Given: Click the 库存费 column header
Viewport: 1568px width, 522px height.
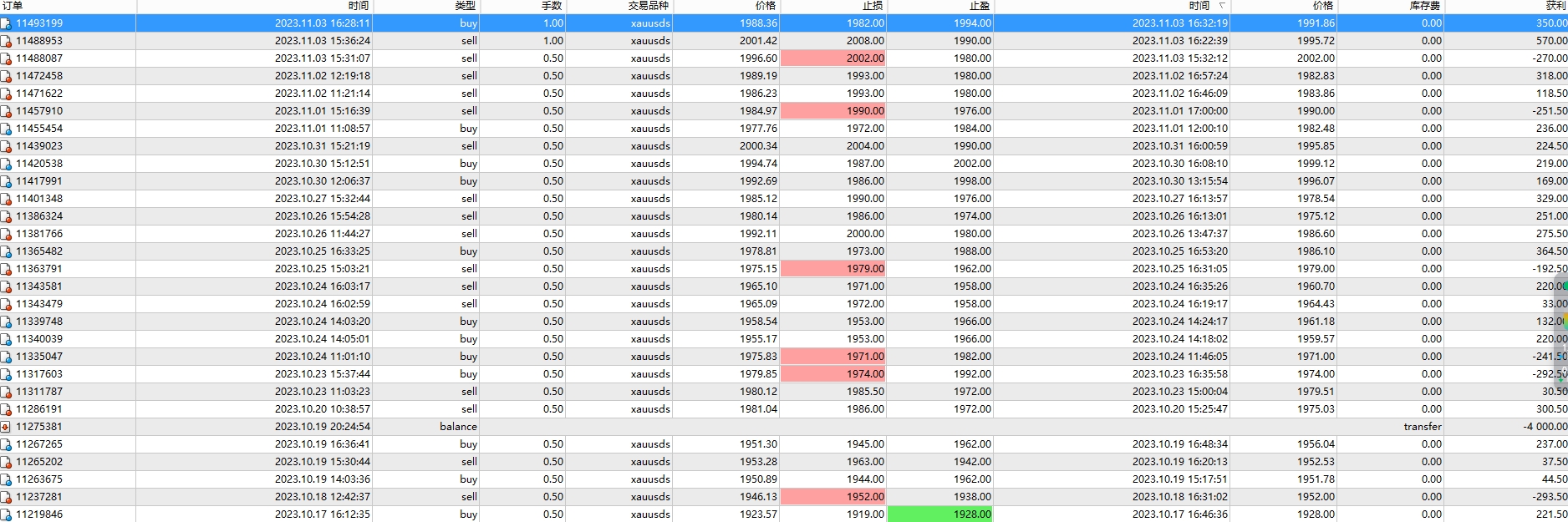Looking at the screenshot, I should [1392, 6].
